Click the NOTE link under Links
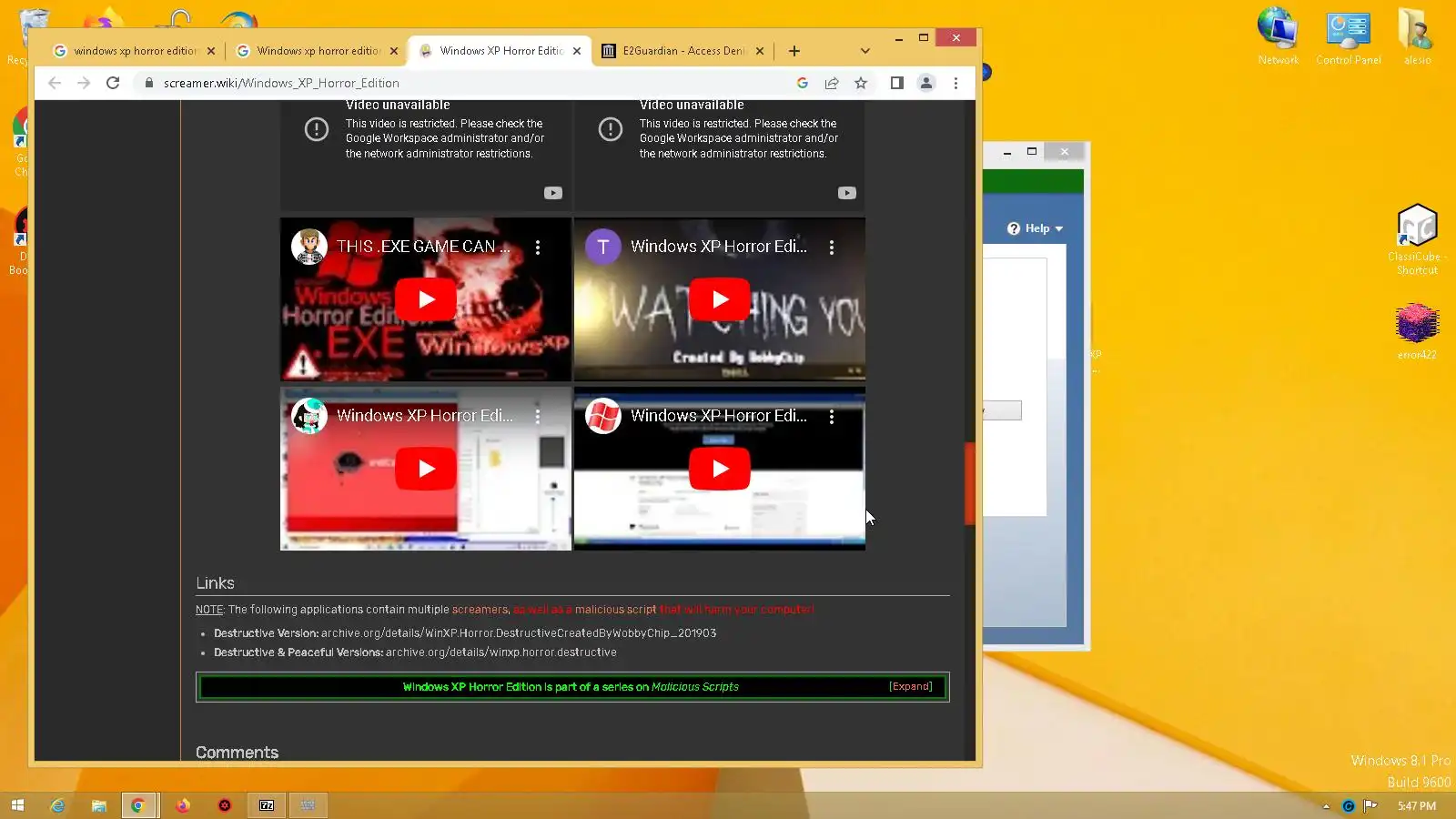The image size is (1456, 819). [209, 610]
